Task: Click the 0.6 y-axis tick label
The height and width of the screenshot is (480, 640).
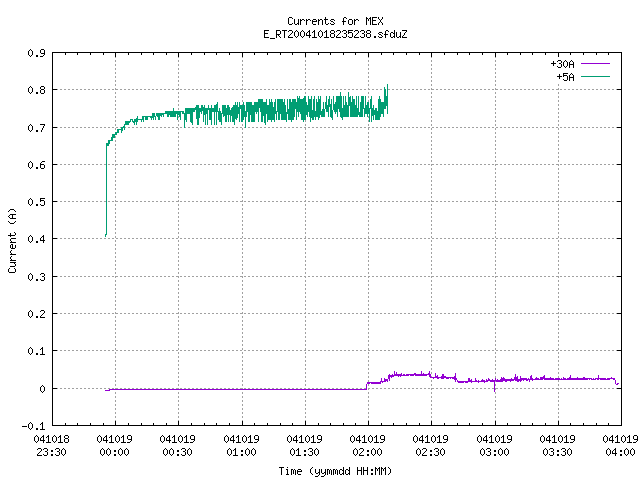Action: click(36, 165)
